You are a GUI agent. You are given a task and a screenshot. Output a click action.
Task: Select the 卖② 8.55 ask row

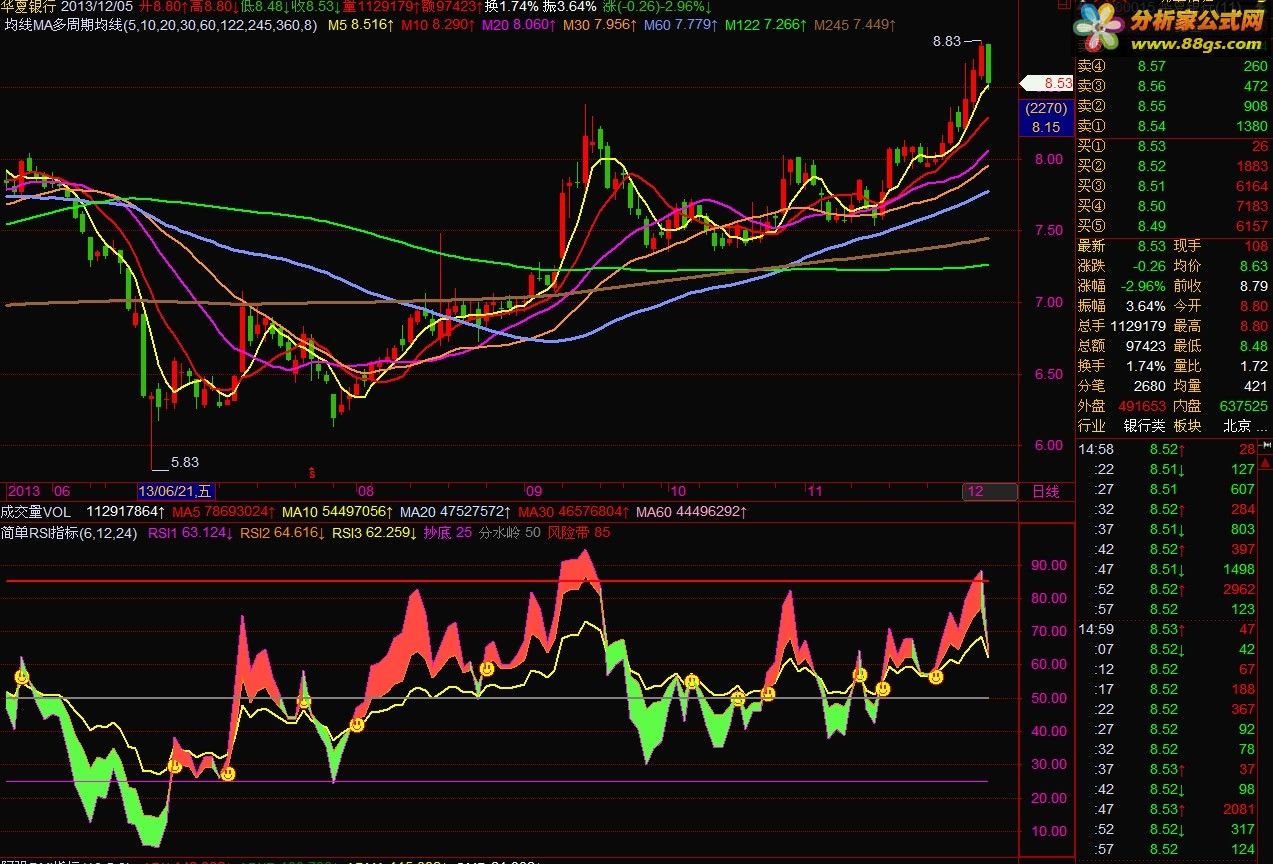point(1173,106)
